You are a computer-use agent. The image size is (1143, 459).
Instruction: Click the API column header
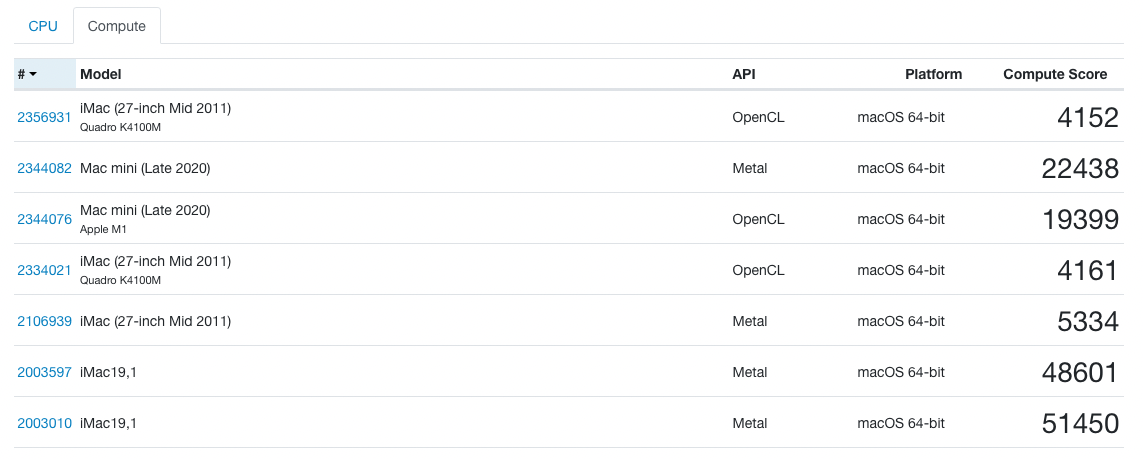pos(744,74)
